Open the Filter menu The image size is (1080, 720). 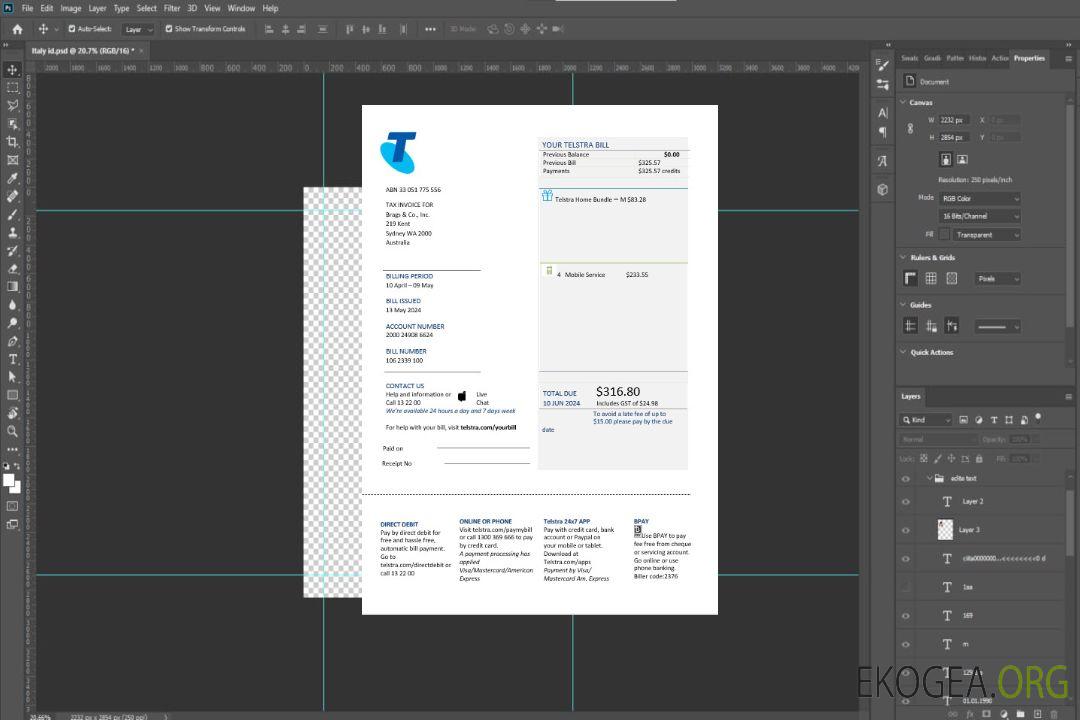172,8
